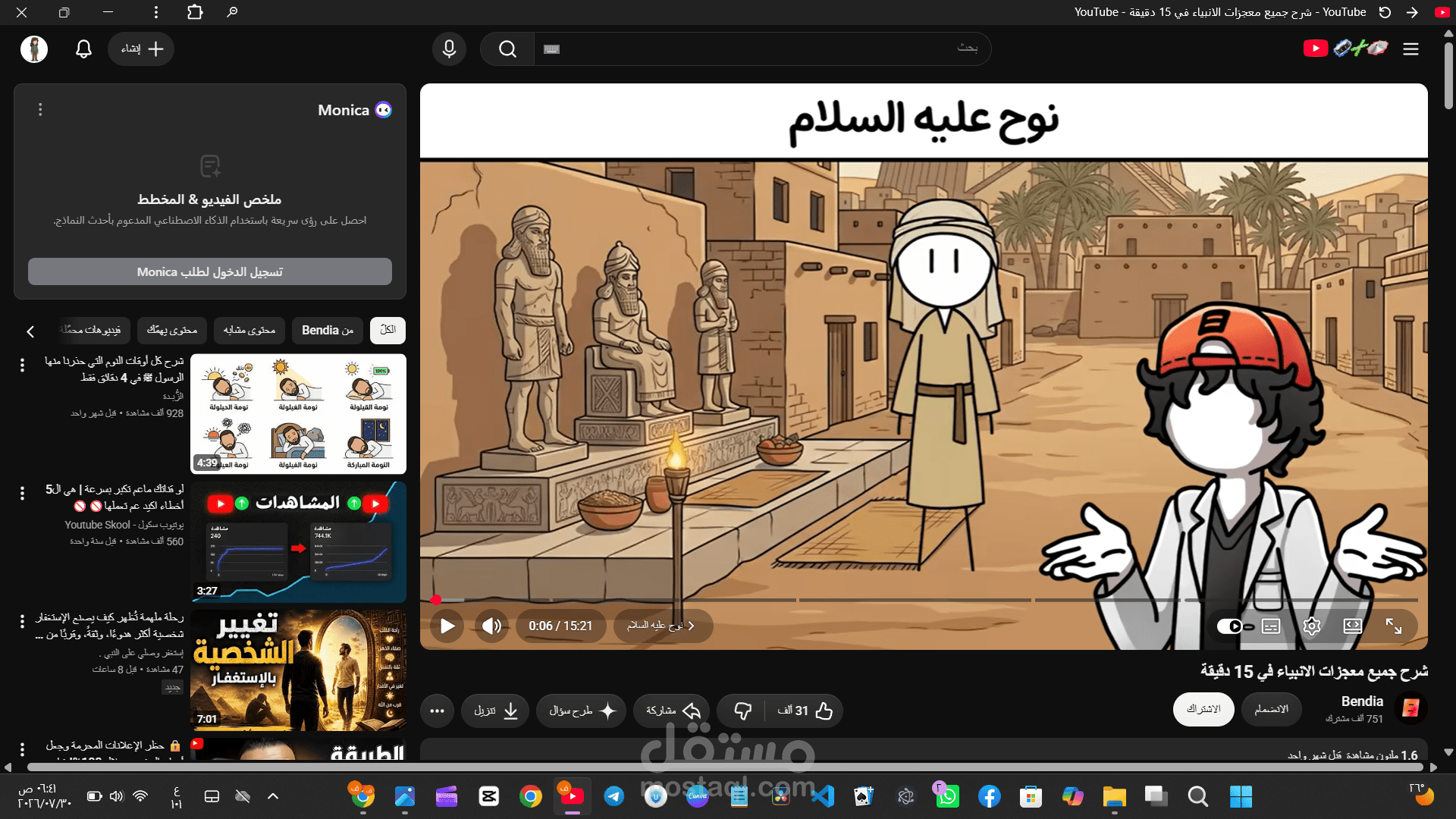Show more chips with the chevron arrow

coord(30,331)
